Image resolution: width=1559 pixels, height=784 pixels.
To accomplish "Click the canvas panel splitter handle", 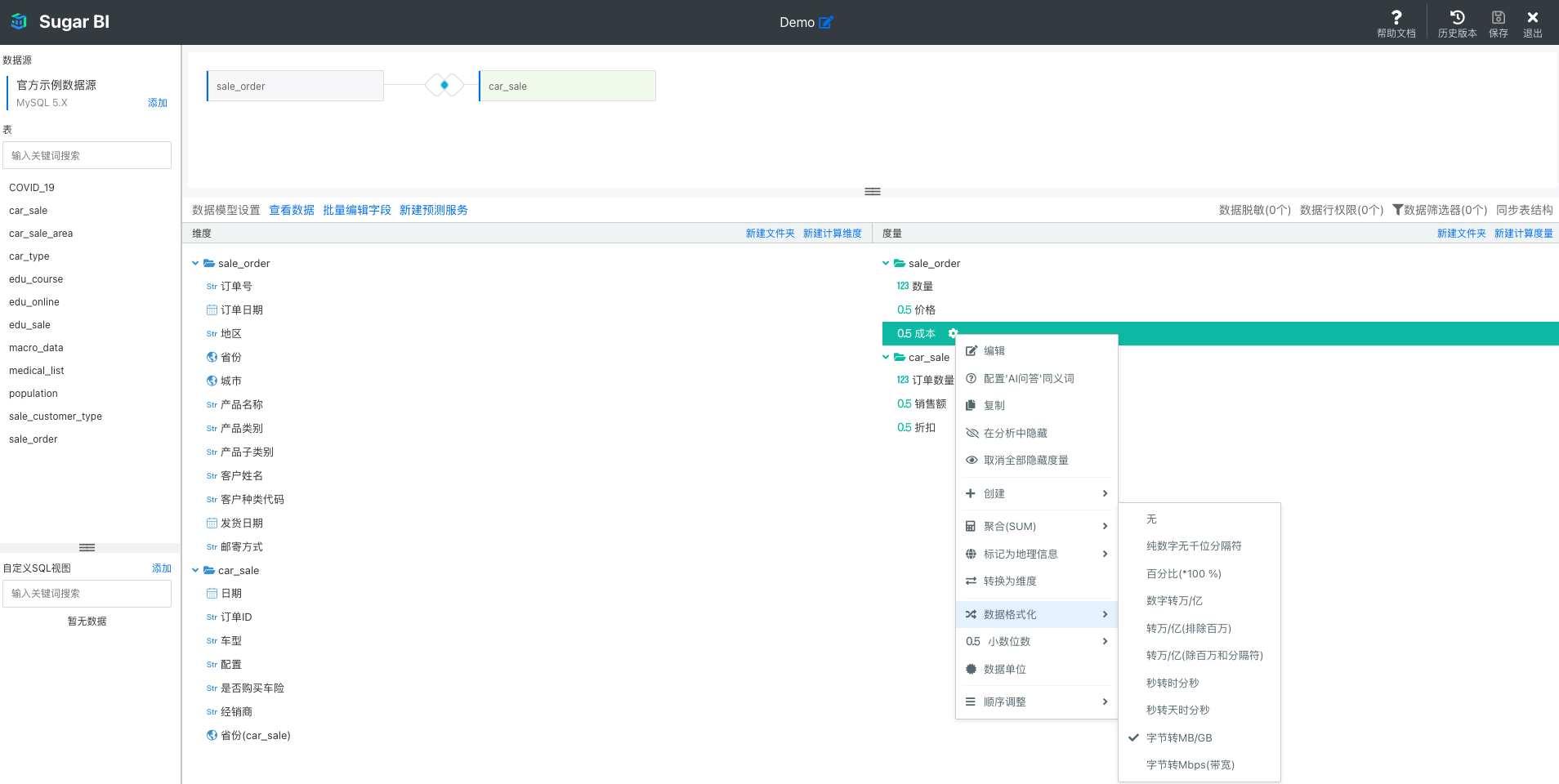I will 873,191.
